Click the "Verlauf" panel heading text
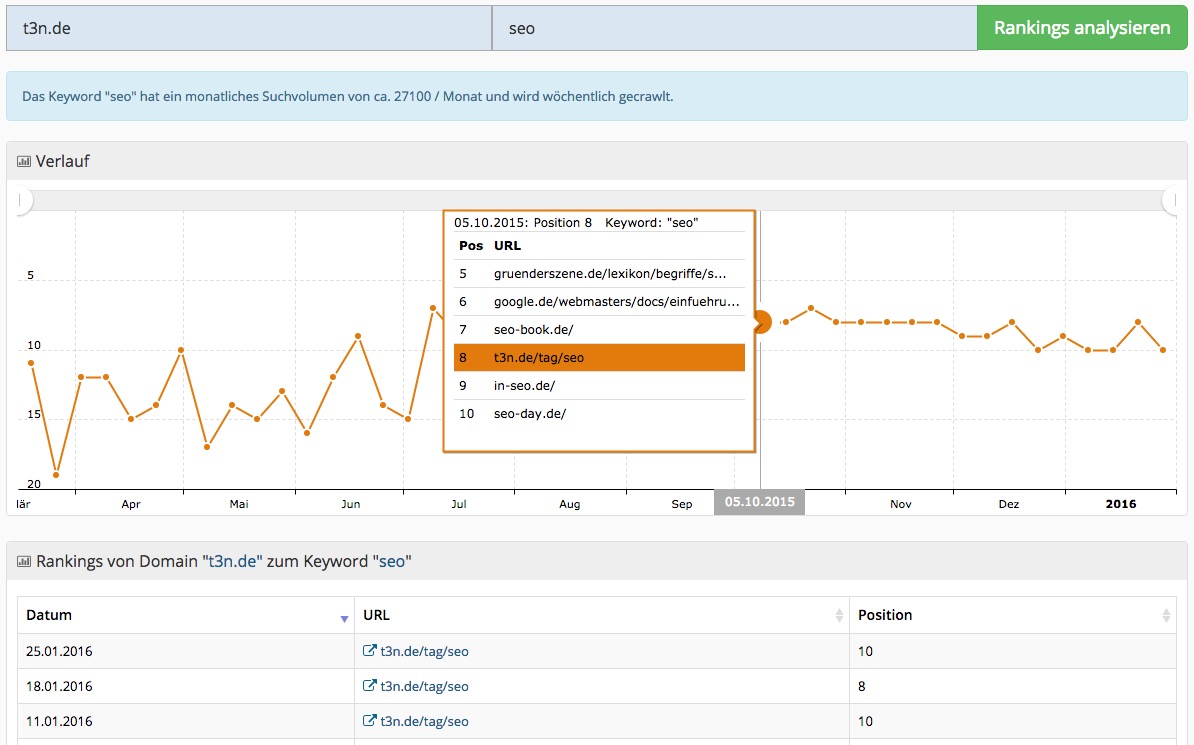Screen dimensions: 1194x745 pyautogui.click(x=62, y=161)
